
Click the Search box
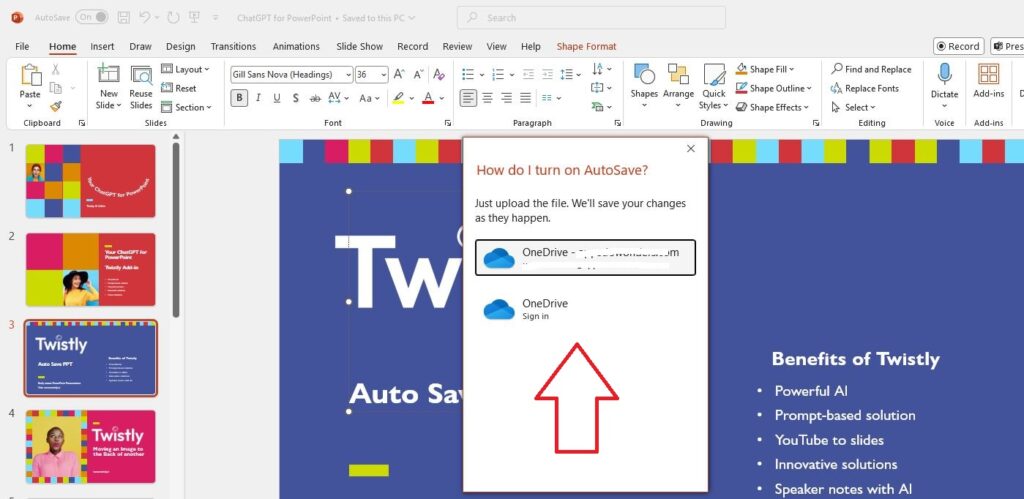pyautogui.click(x=591, y=18)
